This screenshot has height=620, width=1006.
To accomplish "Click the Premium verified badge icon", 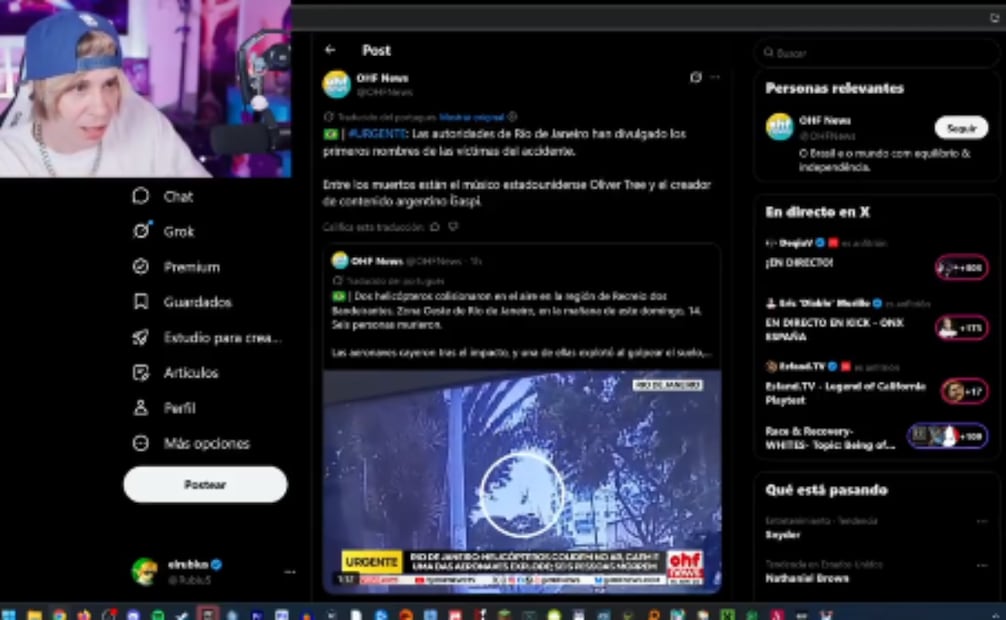I will 141,266.
